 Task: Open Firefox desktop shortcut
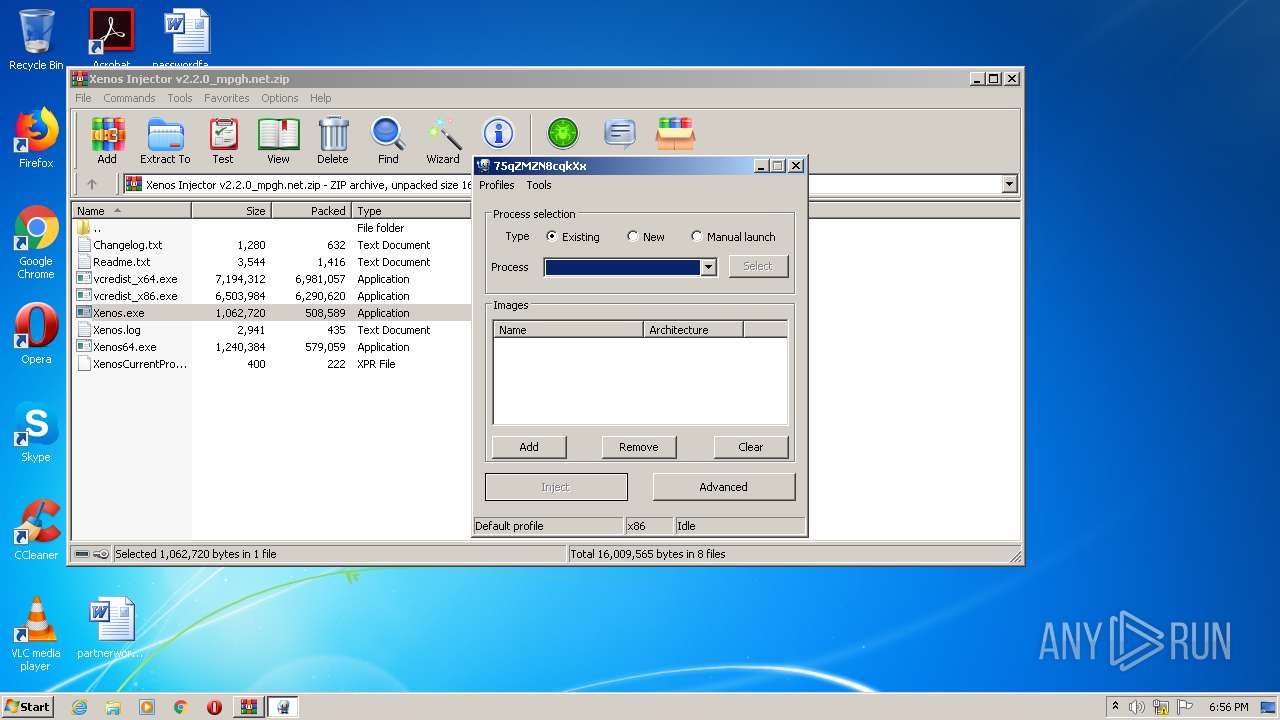36,138
